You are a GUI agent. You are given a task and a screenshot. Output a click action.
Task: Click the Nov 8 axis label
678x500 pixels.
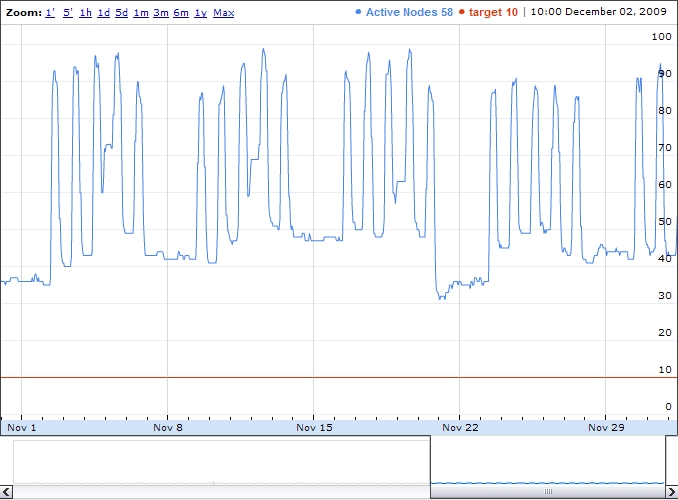click(168, 428)
